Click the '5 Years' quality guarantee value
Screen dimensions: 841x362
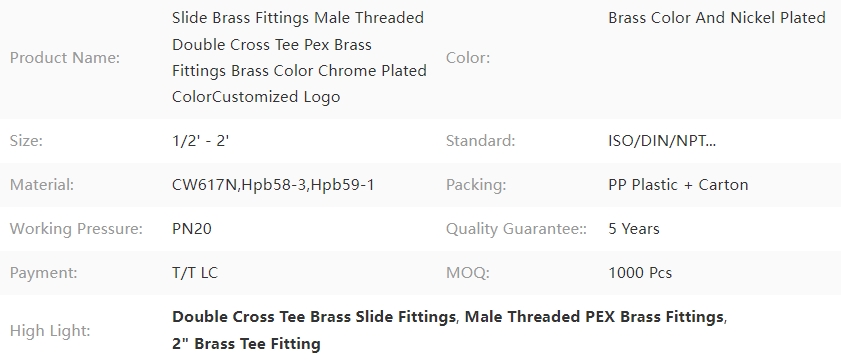point(633,229)
